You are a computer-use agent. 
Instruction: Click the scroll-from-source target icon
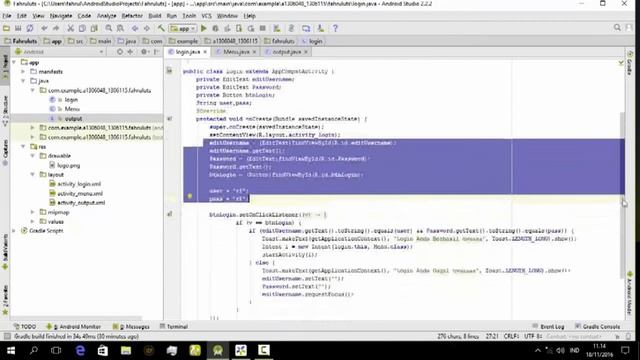pyautogui.click(x=120, y=52)
